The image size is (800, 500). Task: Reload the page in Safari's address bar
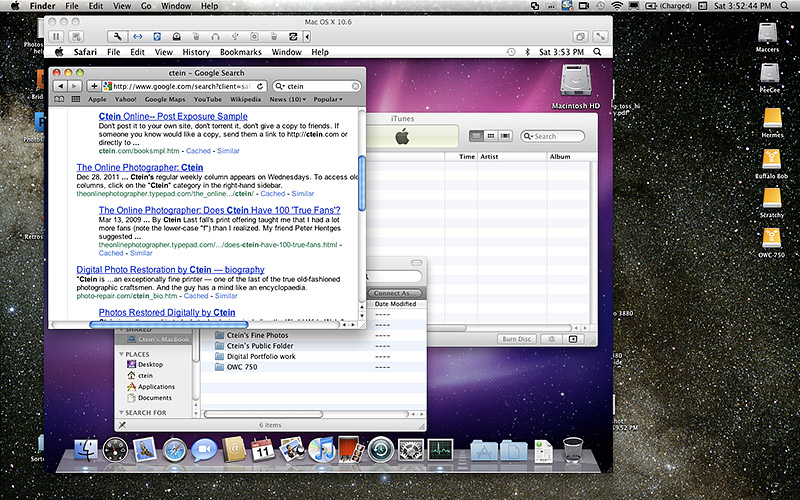click(x=261, y=87)
